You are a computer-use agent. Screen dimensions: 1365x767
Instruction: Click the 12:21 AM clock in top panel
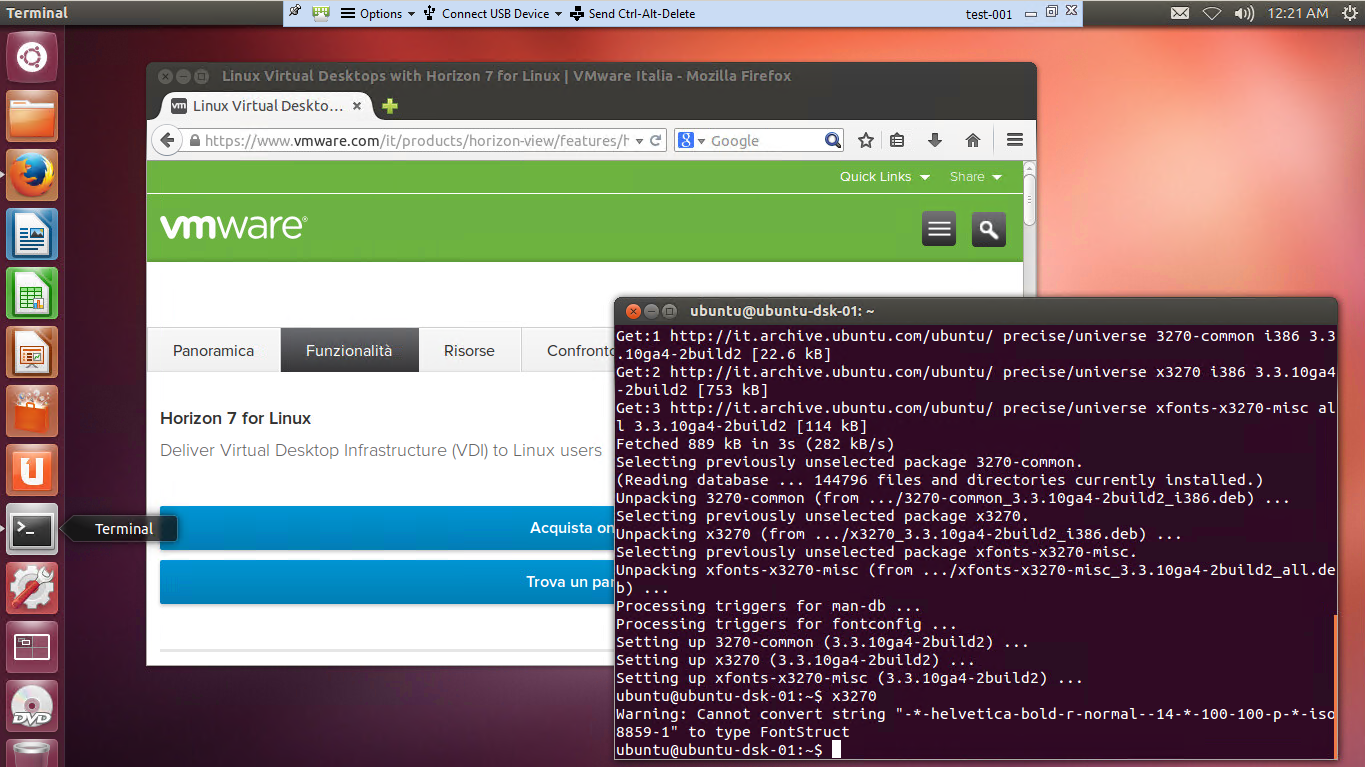point(1297,13)
